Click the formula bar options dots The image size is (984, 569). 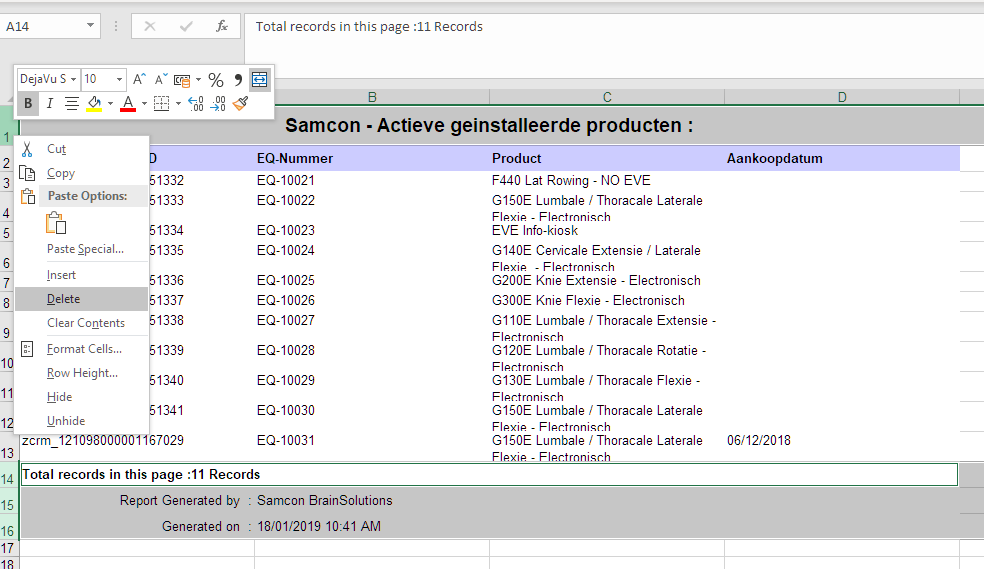[115, 26]
